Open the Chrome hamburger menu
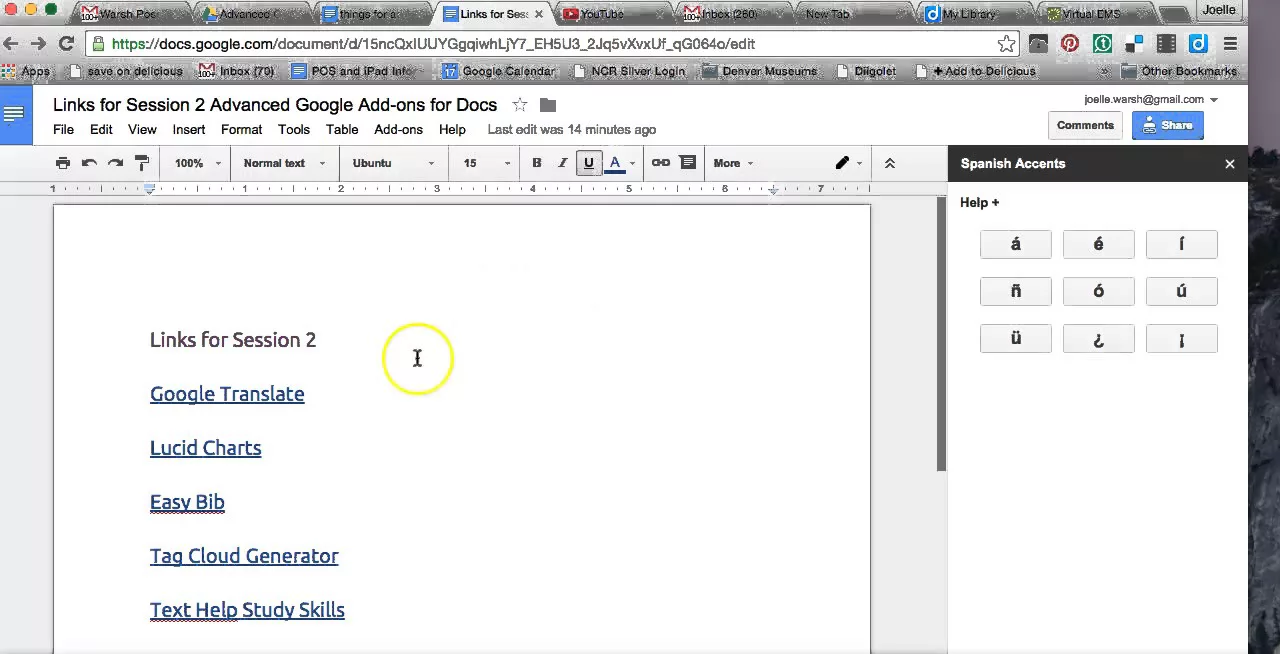 1230,44
